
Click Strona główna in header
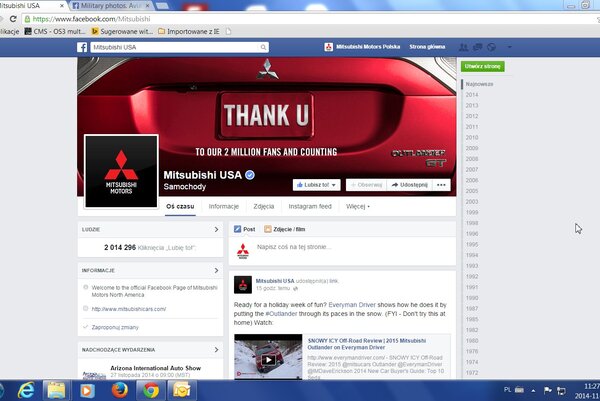tap(427, 47)
